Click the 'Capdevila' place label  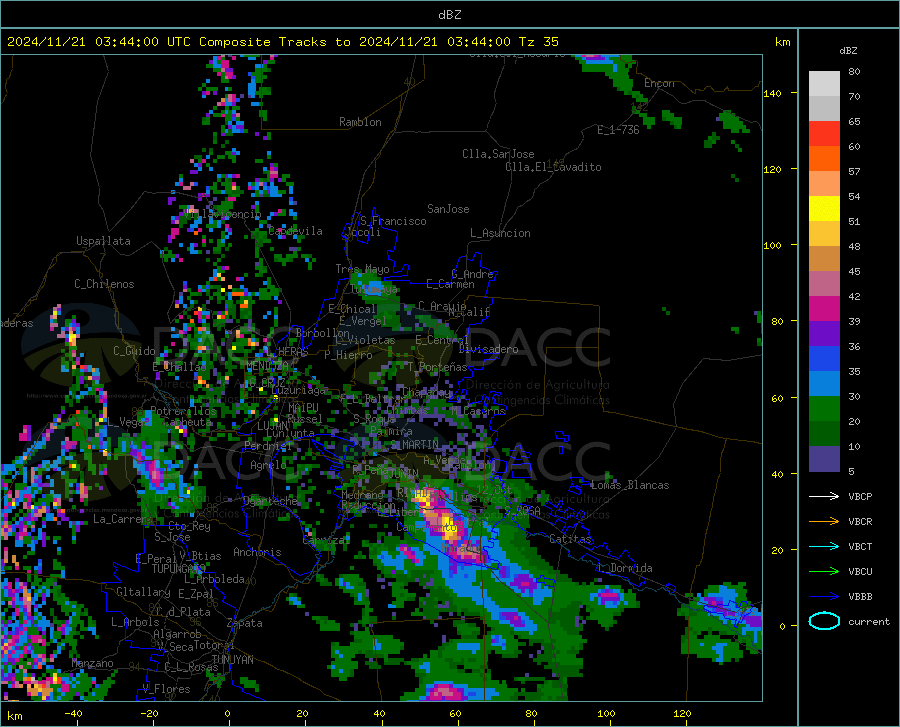[x=295, y=231]
